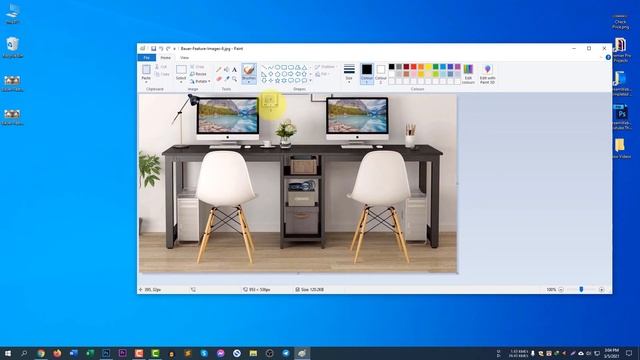The width and height of the screenshot is (640, 360).
Task: Click the Paint canvas image
Action: point(298,183)
